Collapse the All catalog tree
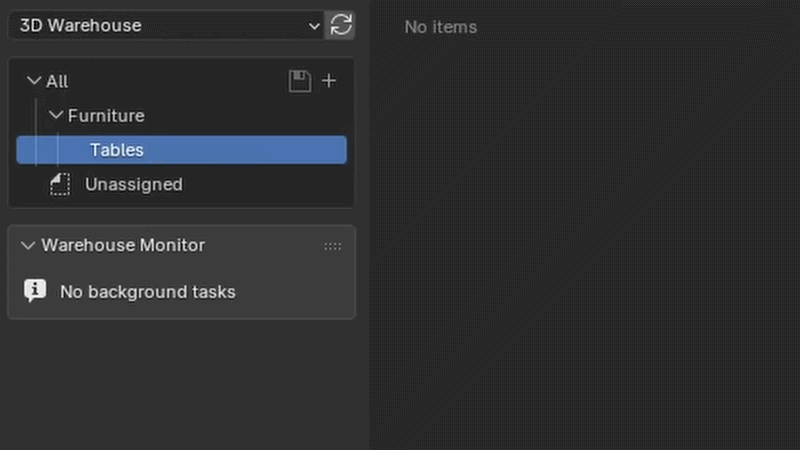 [x=34, y=81]
